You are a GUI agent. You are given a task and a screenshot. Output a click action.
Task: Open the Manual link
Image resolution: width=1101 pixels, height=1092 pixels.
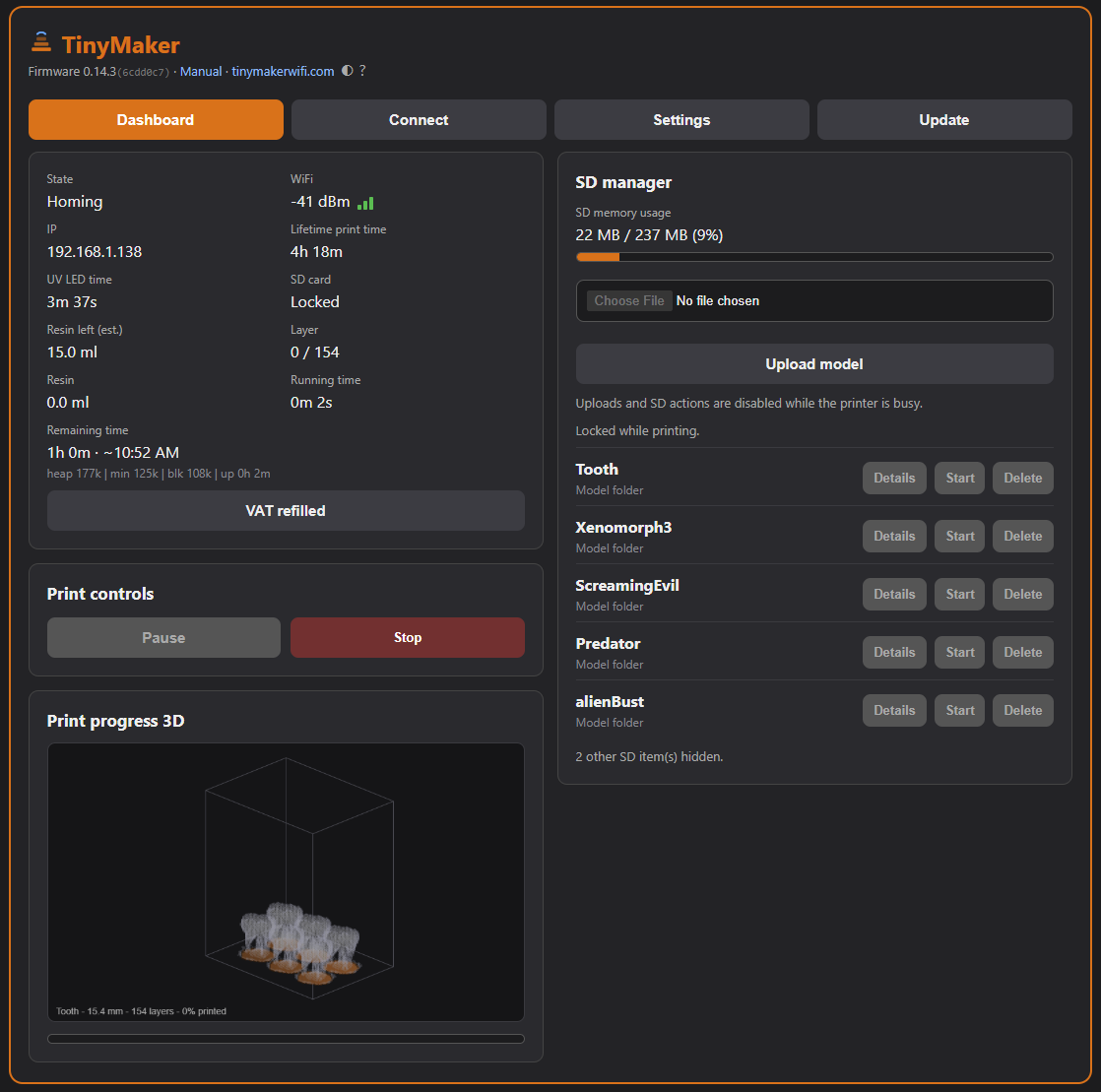(x=201, y=71)
